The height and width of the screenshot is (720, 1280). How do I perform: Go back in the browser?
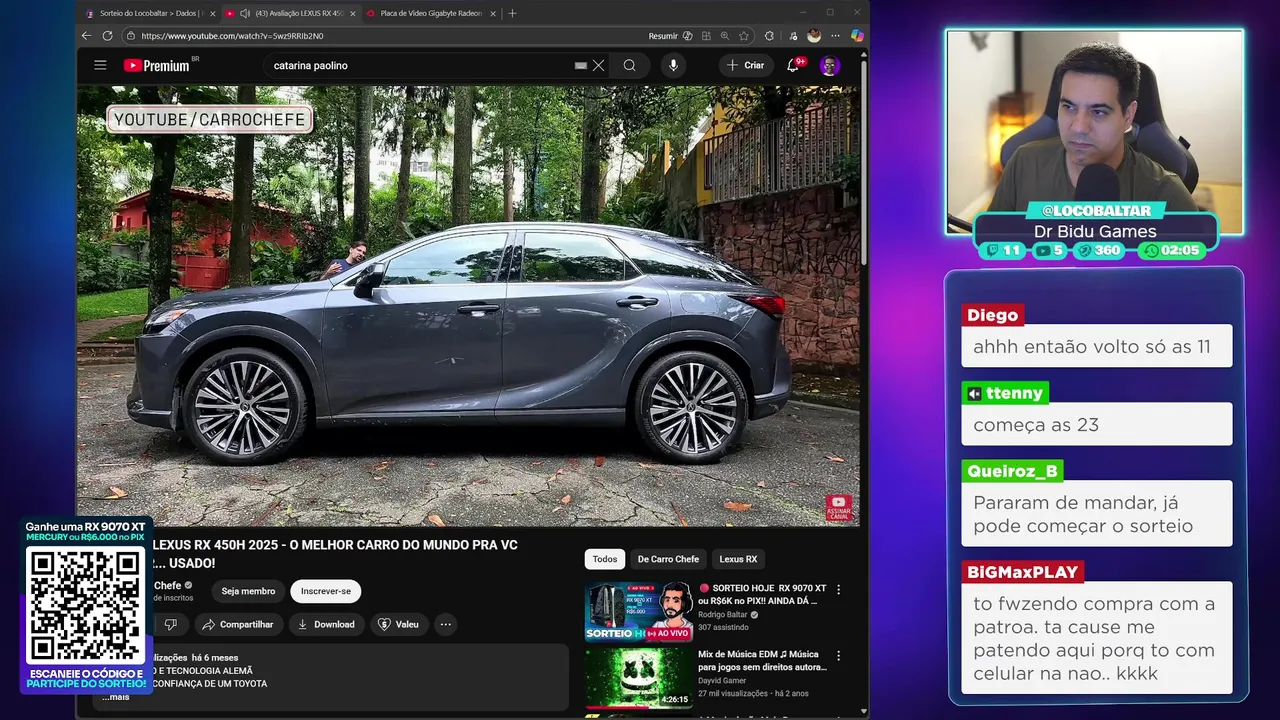86,36
